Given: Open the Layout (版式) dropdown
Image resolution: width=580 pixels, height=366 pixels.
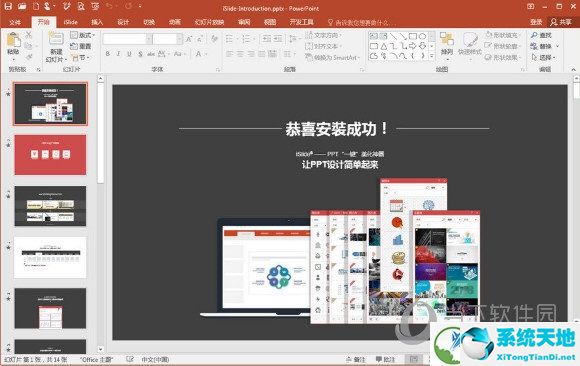Looking at the screenshot, I should pos(82,35).
